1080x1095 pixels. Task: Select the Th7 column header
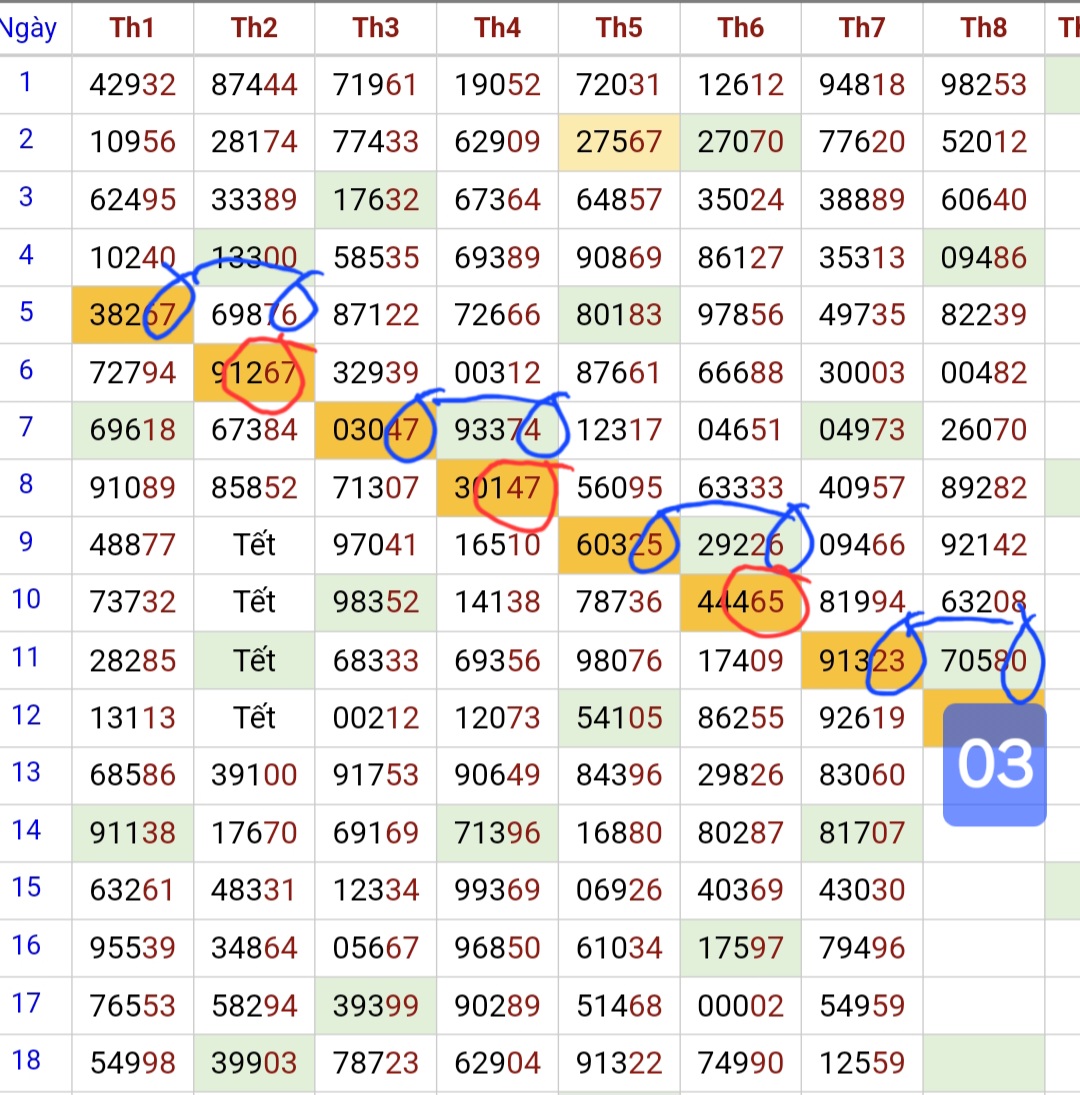click(861, 28)
